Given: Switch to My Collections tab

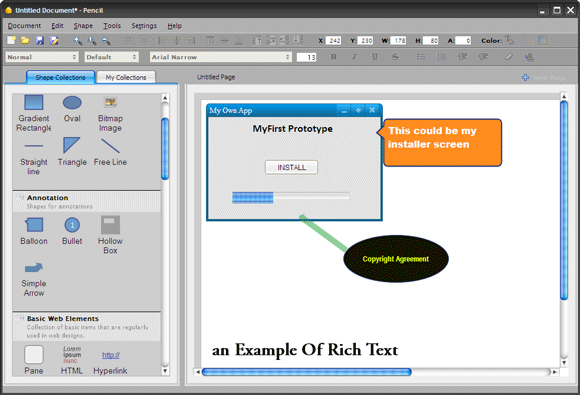Looking at the screenshot, I should click(x=126, y=77).
